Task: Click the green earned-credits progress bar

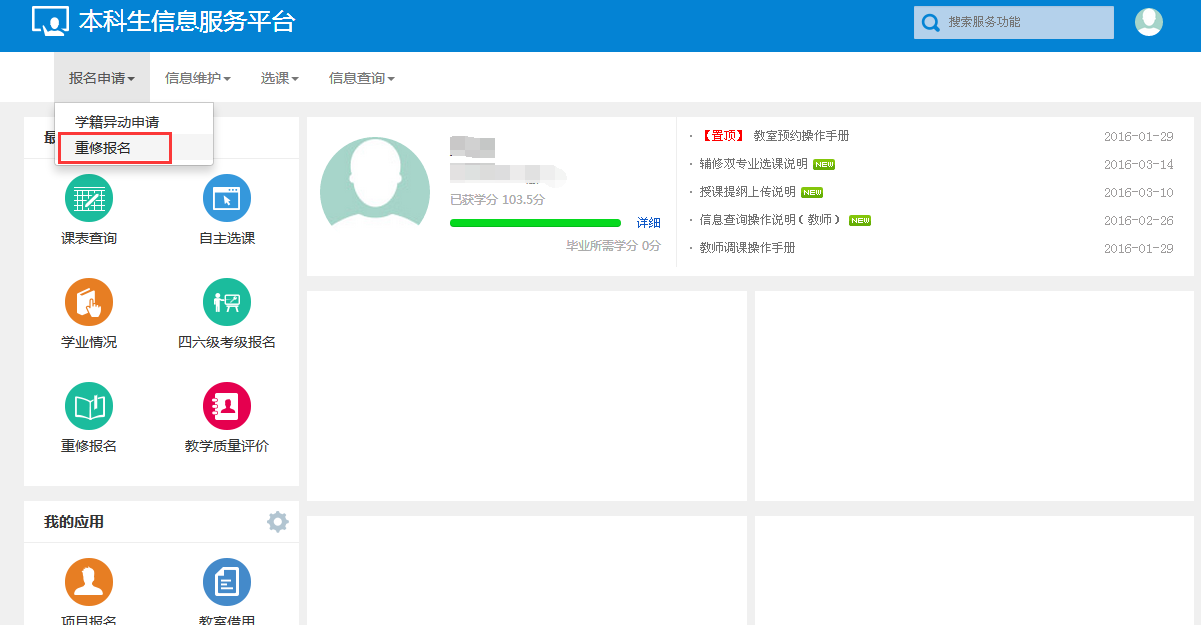Action: (535, 223)
